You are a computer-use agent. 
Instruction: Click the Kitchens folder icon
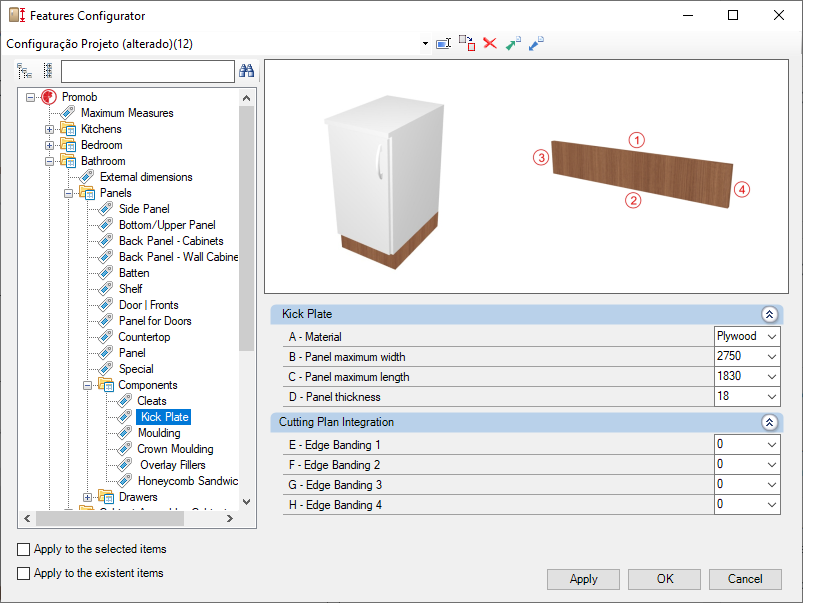(68, 129)
